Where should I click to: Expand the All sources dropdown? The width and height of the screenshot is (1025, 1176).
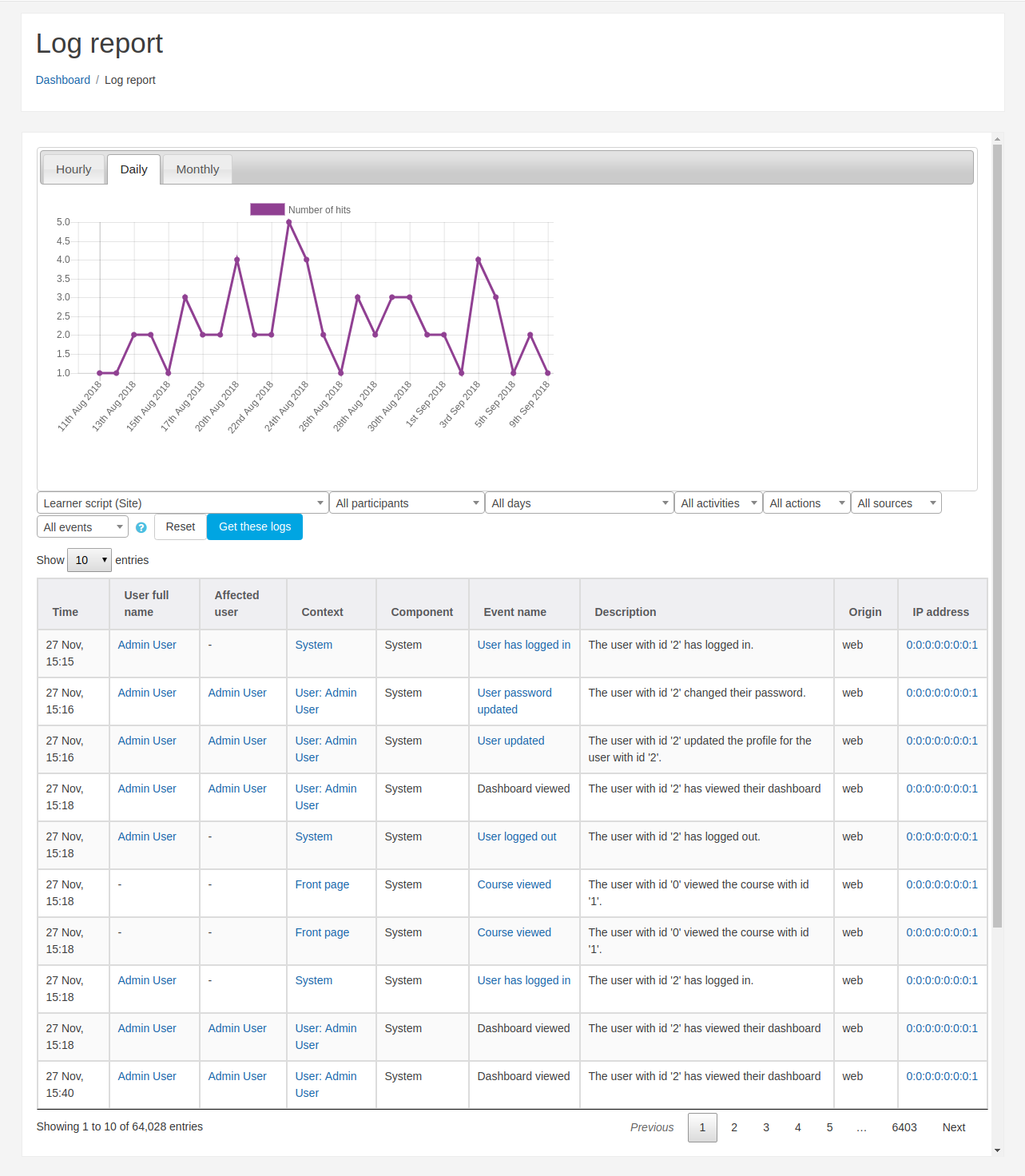pyautogui.click(x=896, y=503)
